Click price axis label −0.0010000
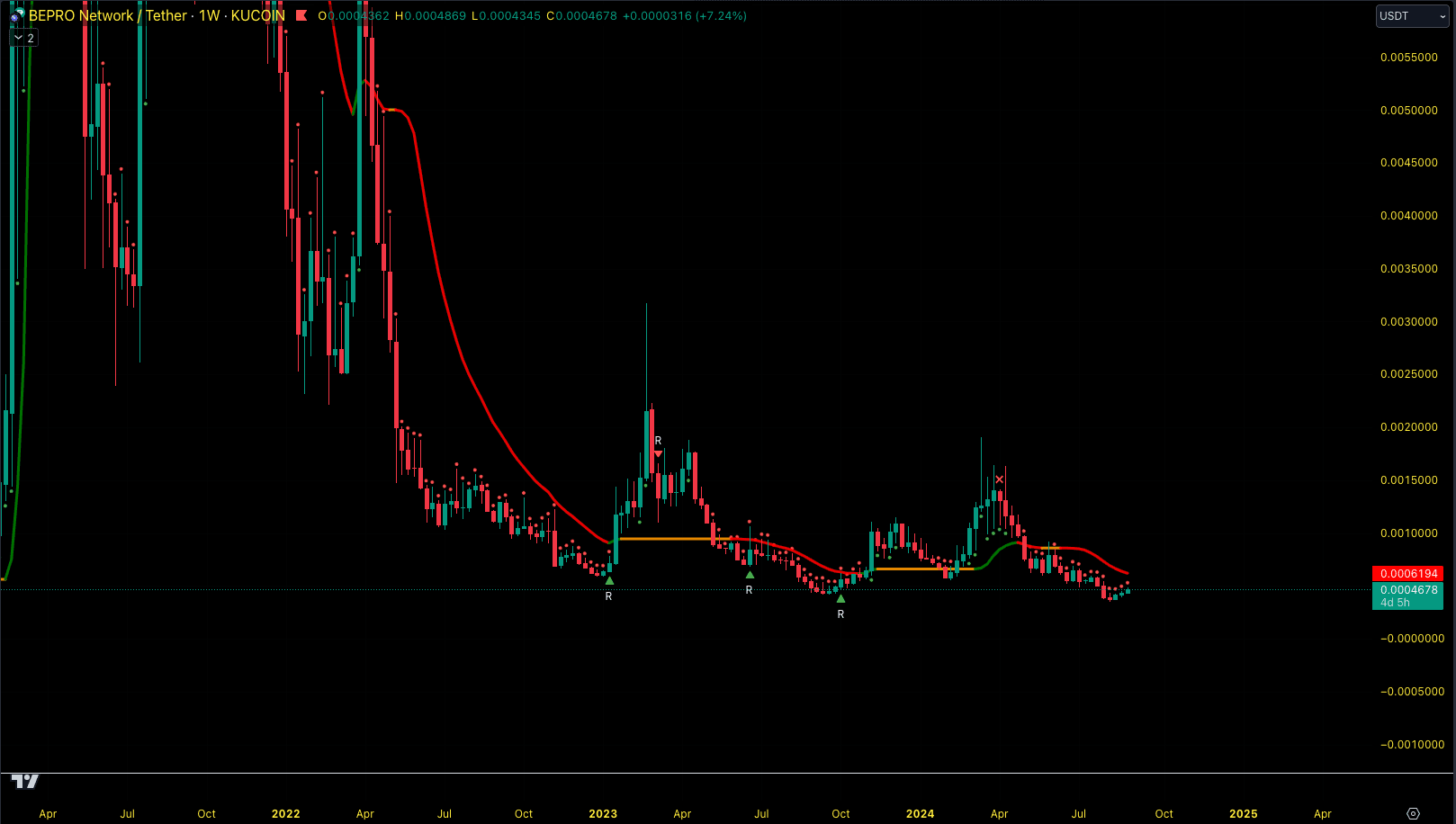This screenshot has height=824, width=1456. pyautogui.click(x=1412, y=744)
